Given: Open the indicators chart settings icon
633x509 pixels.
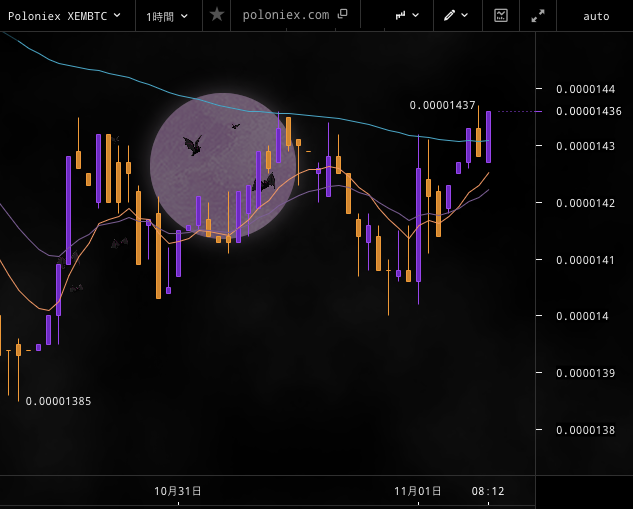Looking at the screenshot, I should click(501, 15).
